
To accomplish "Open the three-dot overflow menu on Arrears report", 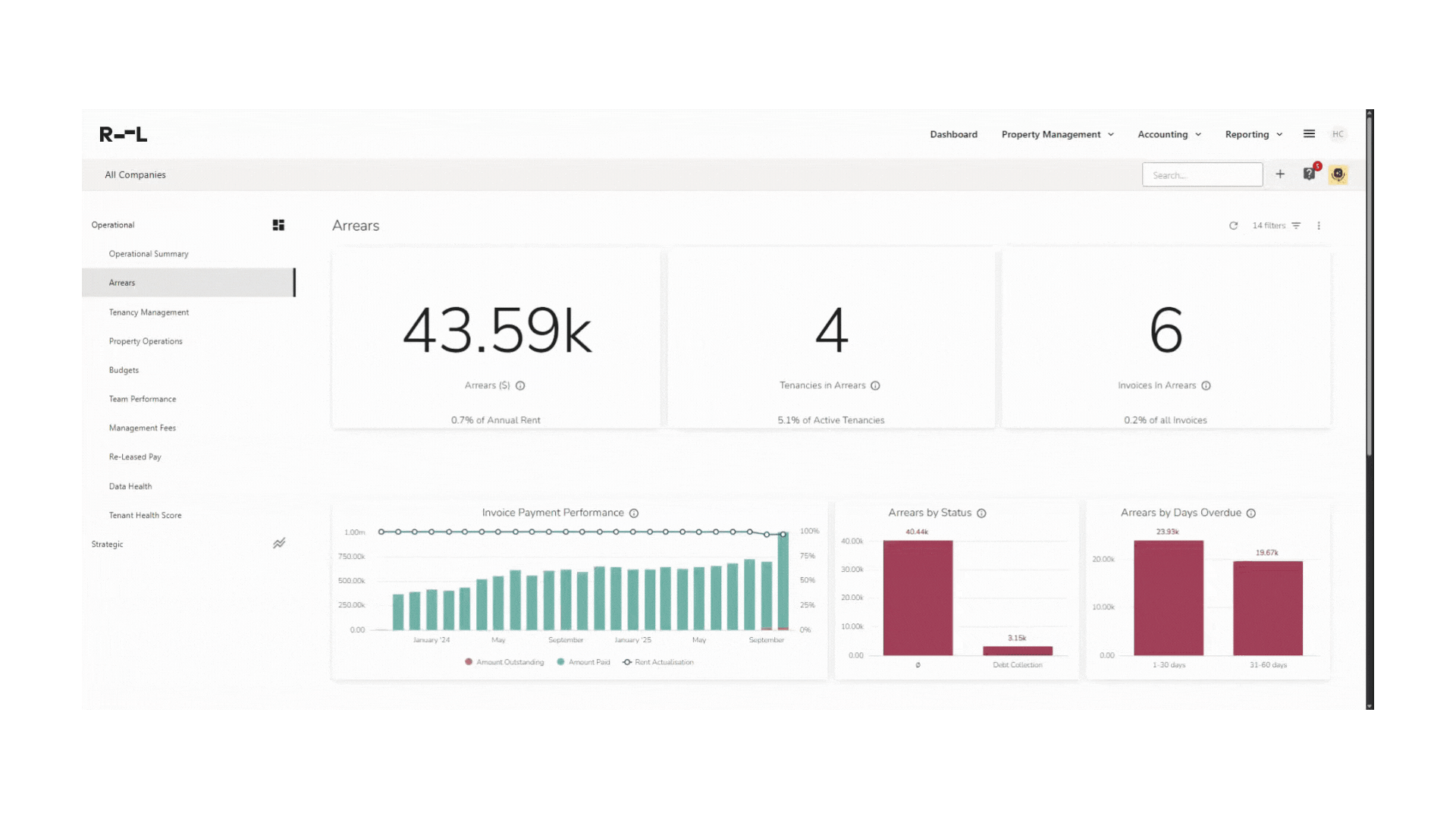I will tap(1319, 225).
